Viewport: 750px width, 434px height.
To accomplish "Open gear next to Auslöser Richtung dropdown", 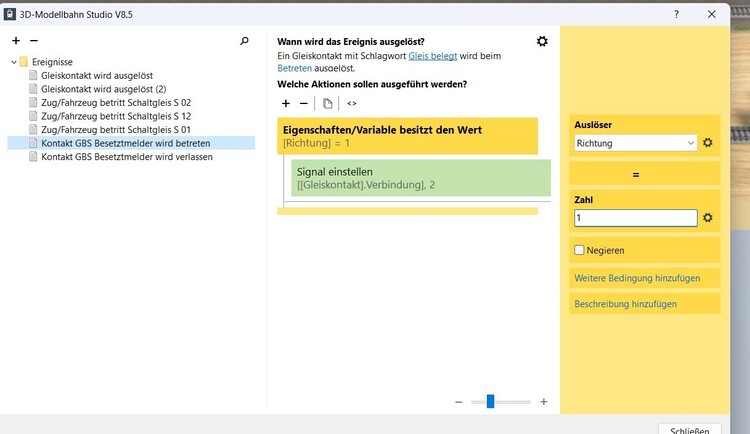I will [x=708, y=143].
